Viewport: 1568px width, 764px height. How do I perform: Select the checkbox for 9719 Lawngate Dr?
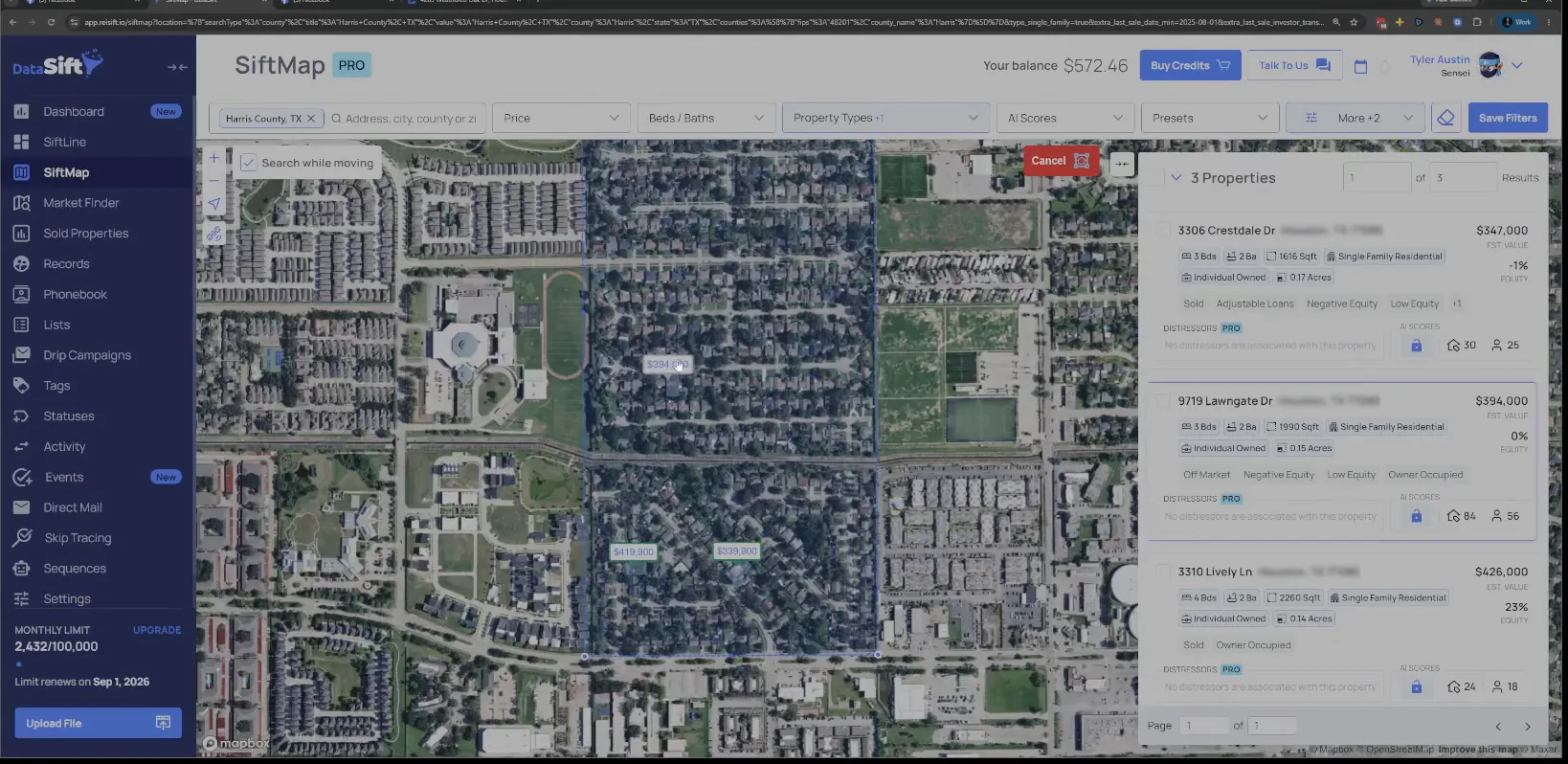1163,401
